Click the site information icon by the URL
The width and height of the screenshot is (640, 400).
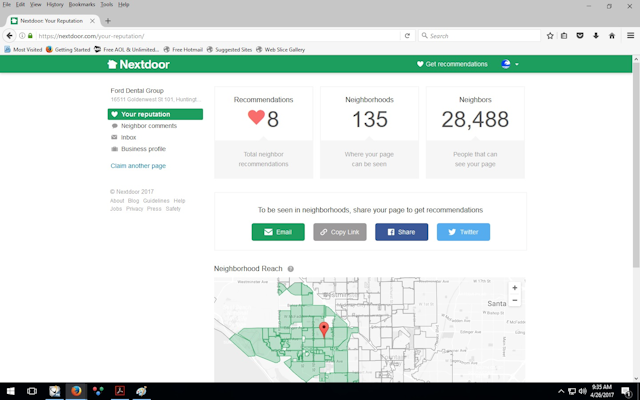click(x=22, y=36)
